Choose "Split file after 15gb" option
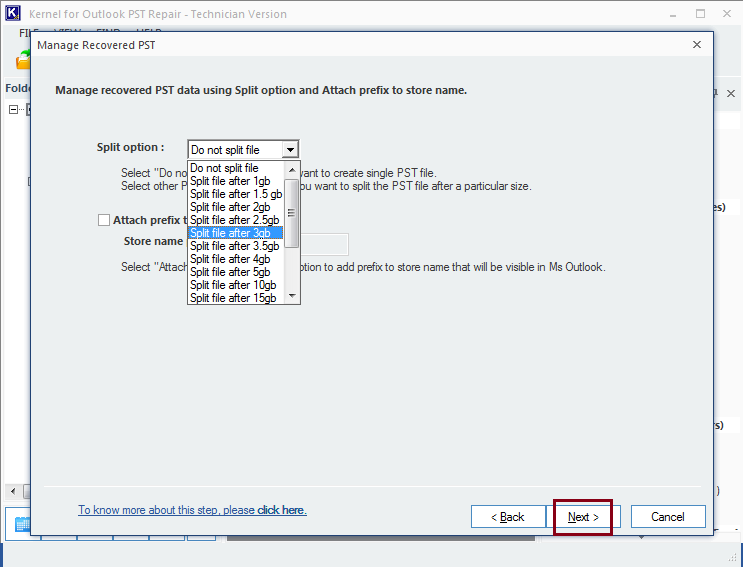Viewport: 743px width, 567px height. coord(236,298)
